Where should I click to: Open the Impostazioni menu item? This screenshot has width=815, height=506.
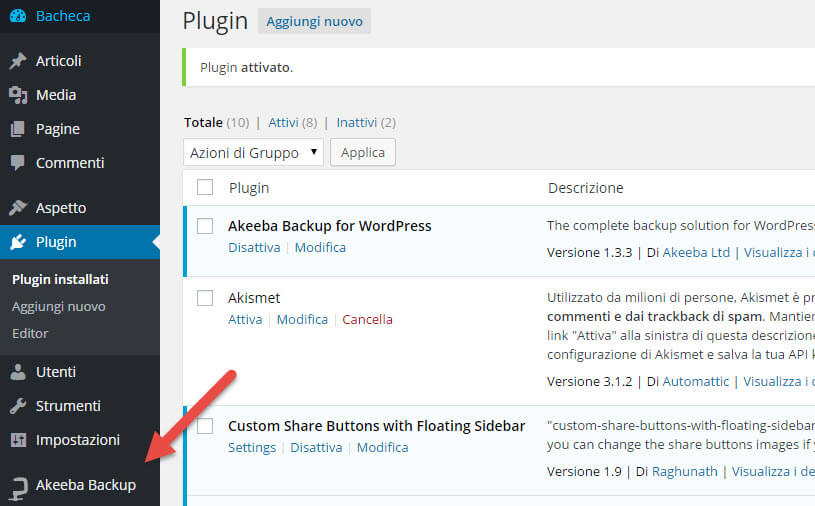(78, 440)
